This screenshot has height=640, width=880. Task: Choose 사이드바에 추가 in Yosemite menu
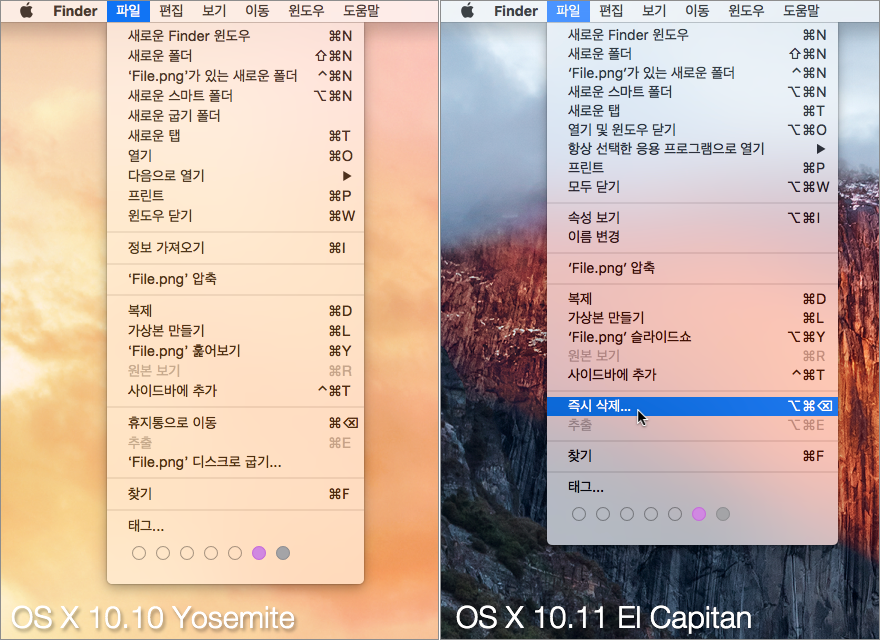[235, 391]
